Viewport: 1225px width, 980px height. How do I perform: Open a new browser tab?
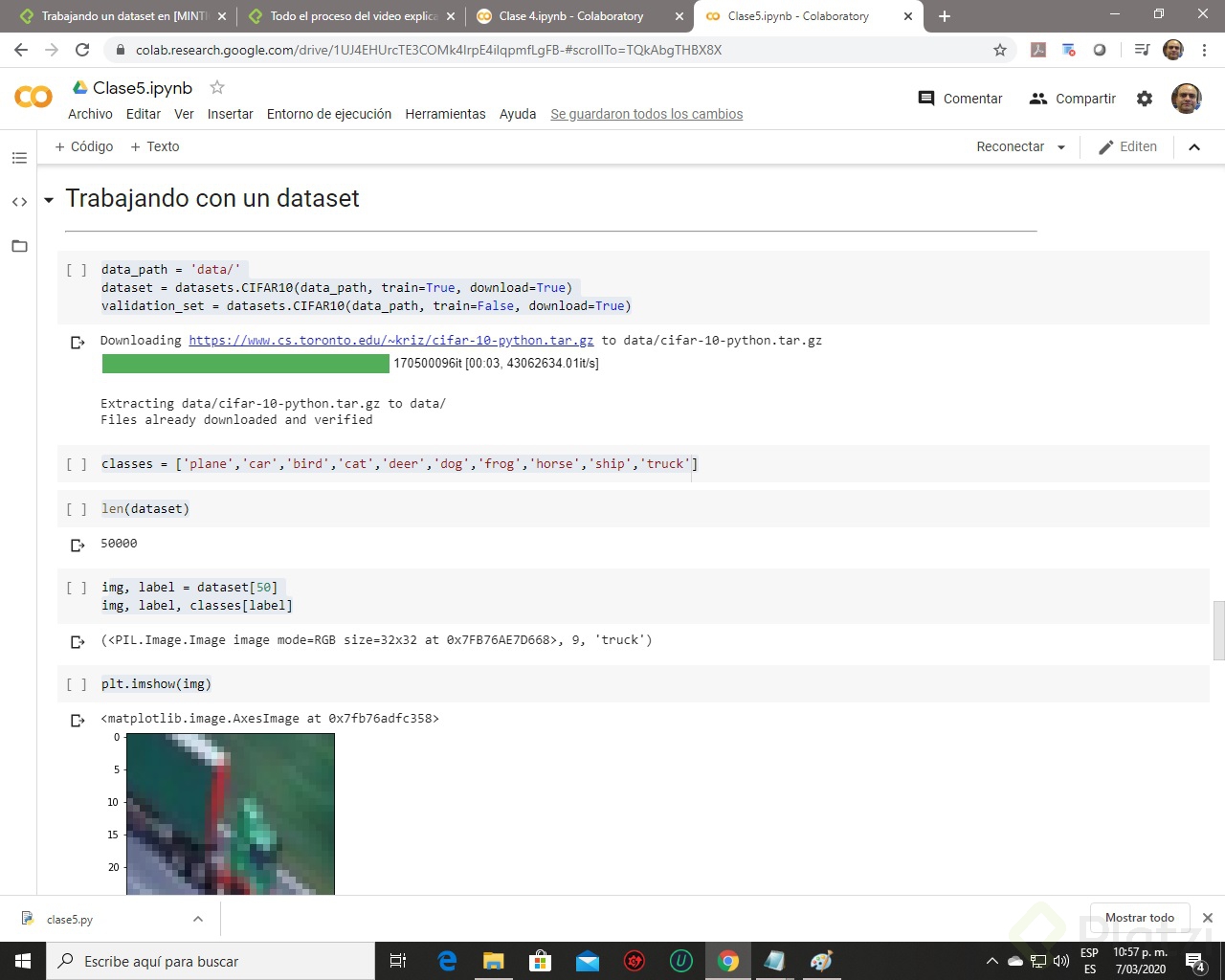point(945,16)
